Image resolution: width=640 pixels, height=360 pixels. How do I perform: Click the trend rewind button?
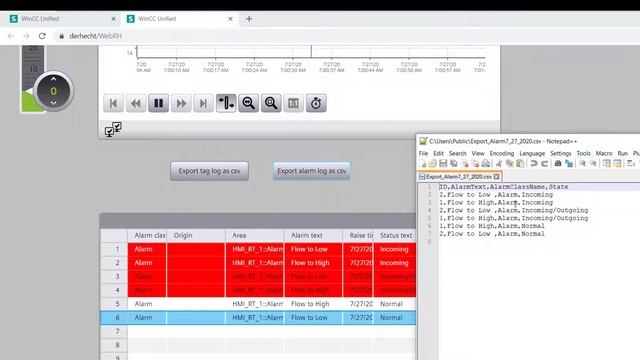pos(136,103)
